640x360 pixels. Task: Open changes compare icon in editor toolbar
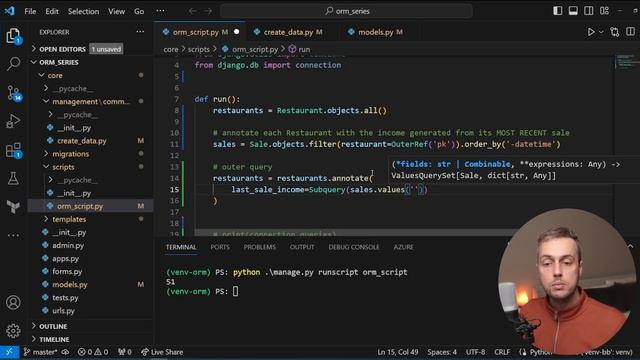point(615,32)
